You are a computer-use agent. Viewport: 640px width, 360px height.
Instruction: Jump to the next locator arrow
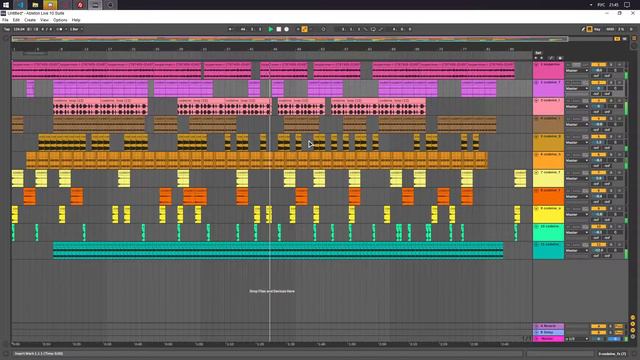(x=541, y=58)
